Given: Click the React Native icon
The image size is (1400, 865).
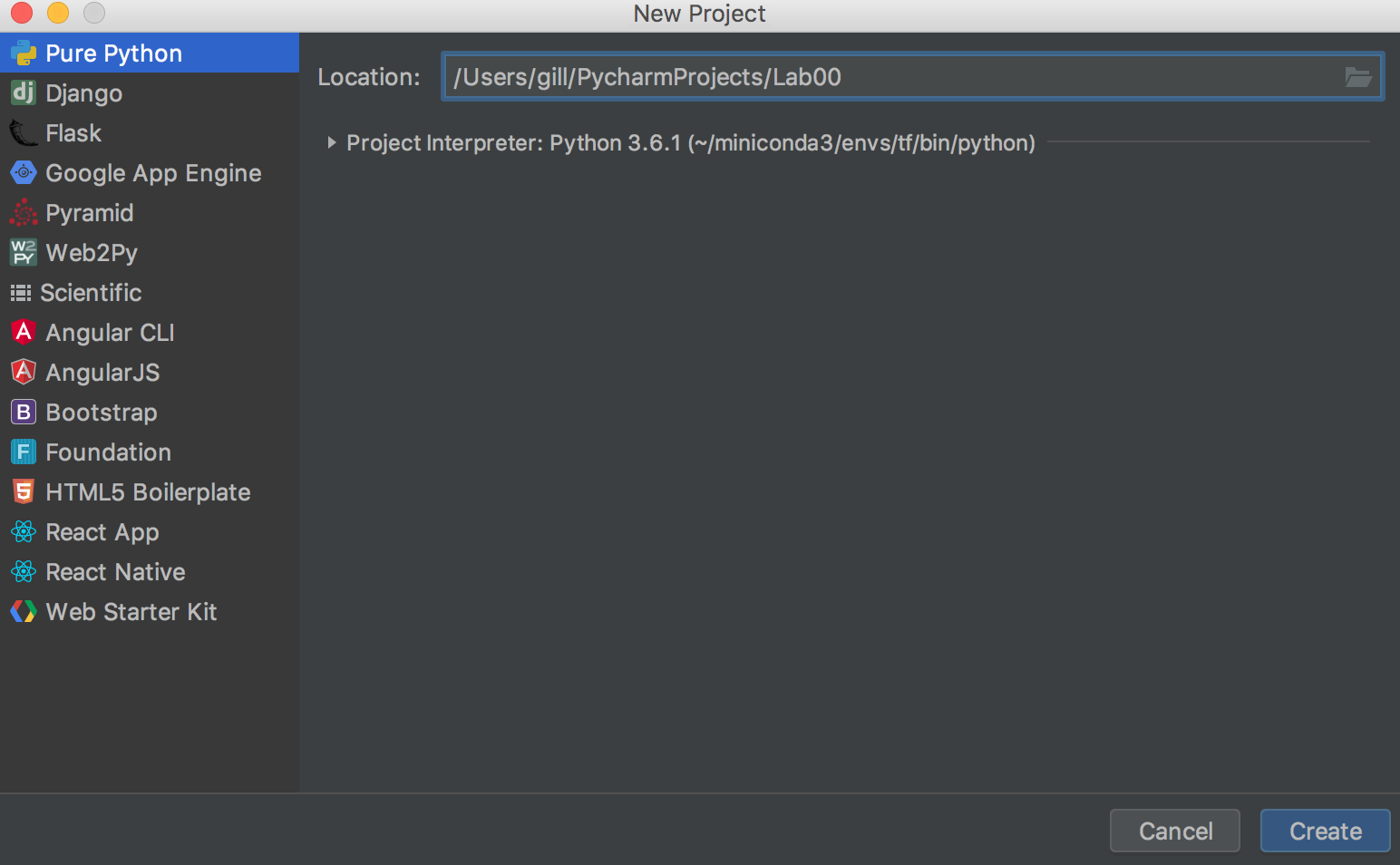Looking at the screenshot, I should pos(23,571).
